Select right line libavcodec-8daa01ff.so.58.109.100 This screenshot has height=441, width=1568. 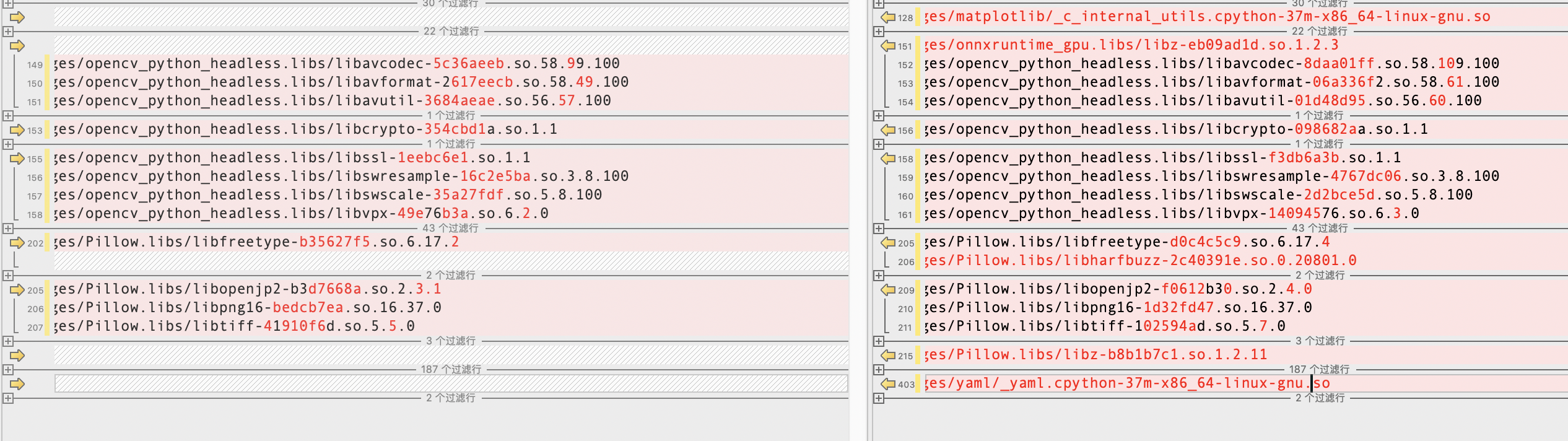tap(1245, 64)
